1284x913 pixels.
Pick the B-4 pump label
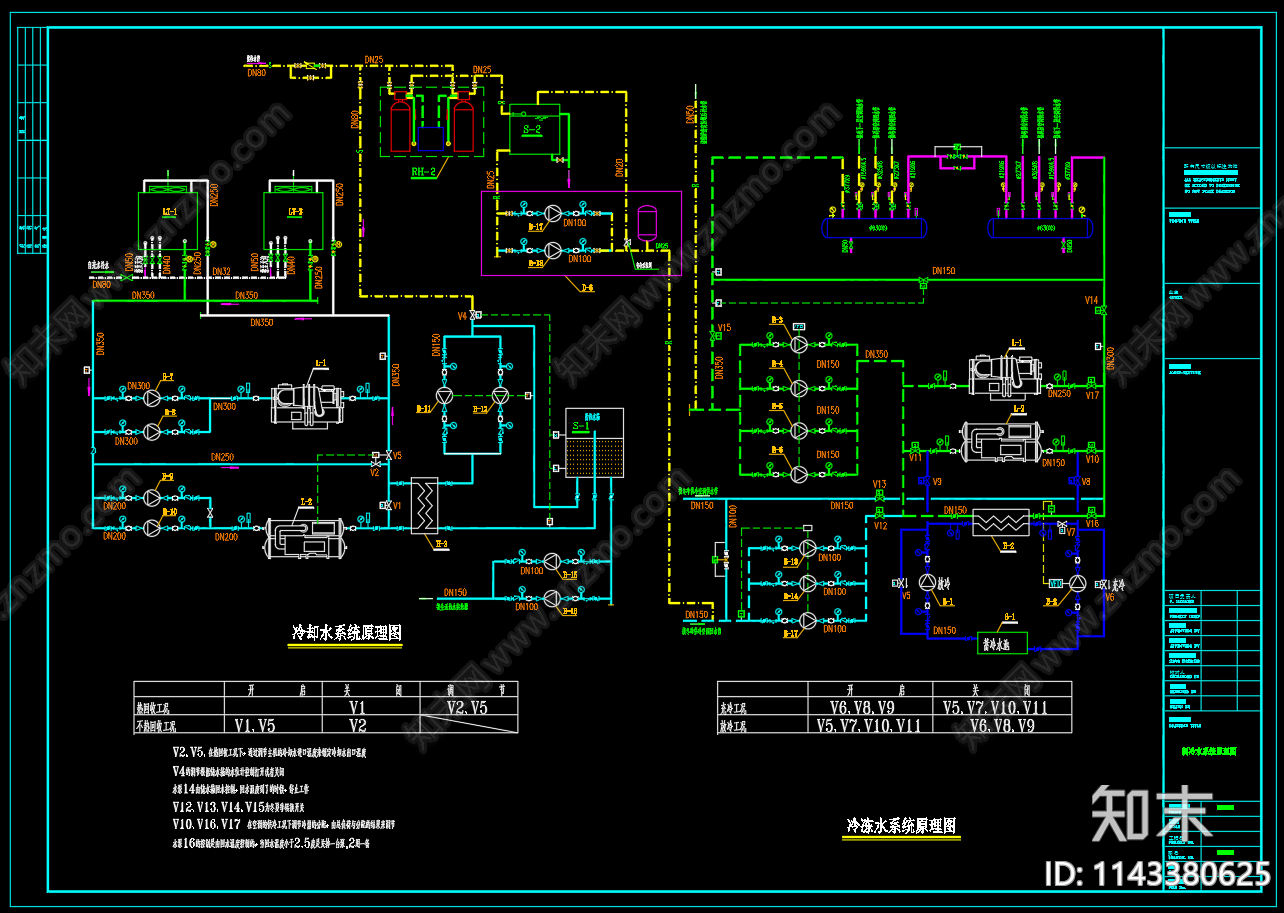[777, 364]
